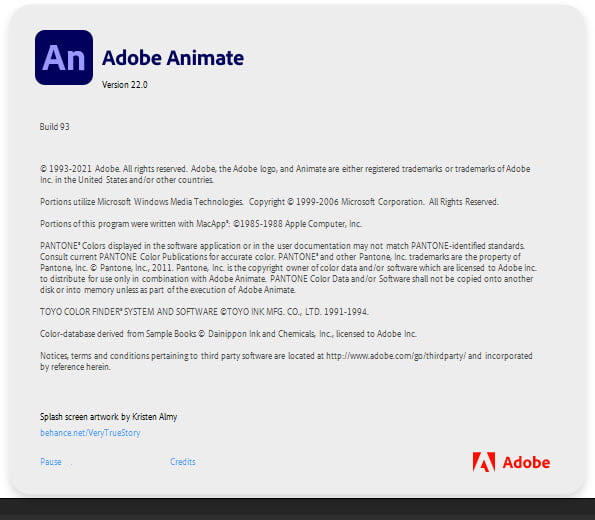Click the 'Adobe Animate' title text
Image resolution: width=595 pixels, height=520 pixels.
[x=173, y=58]
